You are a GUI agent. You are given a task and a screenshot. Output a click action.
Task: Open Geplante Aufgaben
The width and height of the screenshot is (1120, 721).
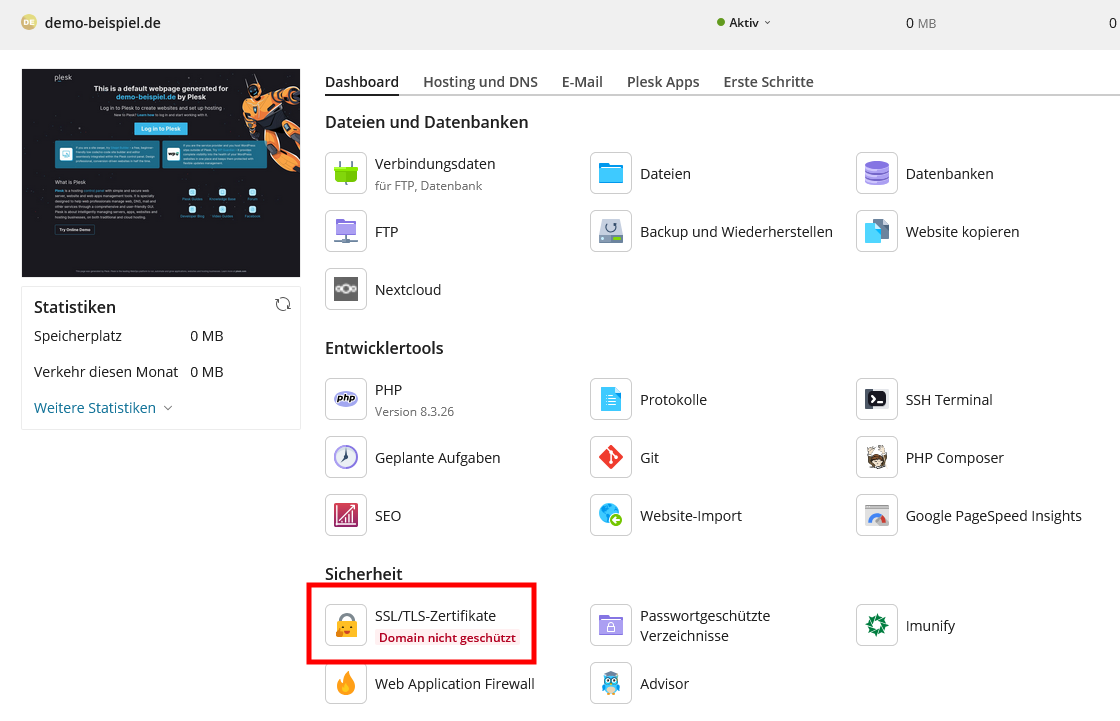point(345,457)
